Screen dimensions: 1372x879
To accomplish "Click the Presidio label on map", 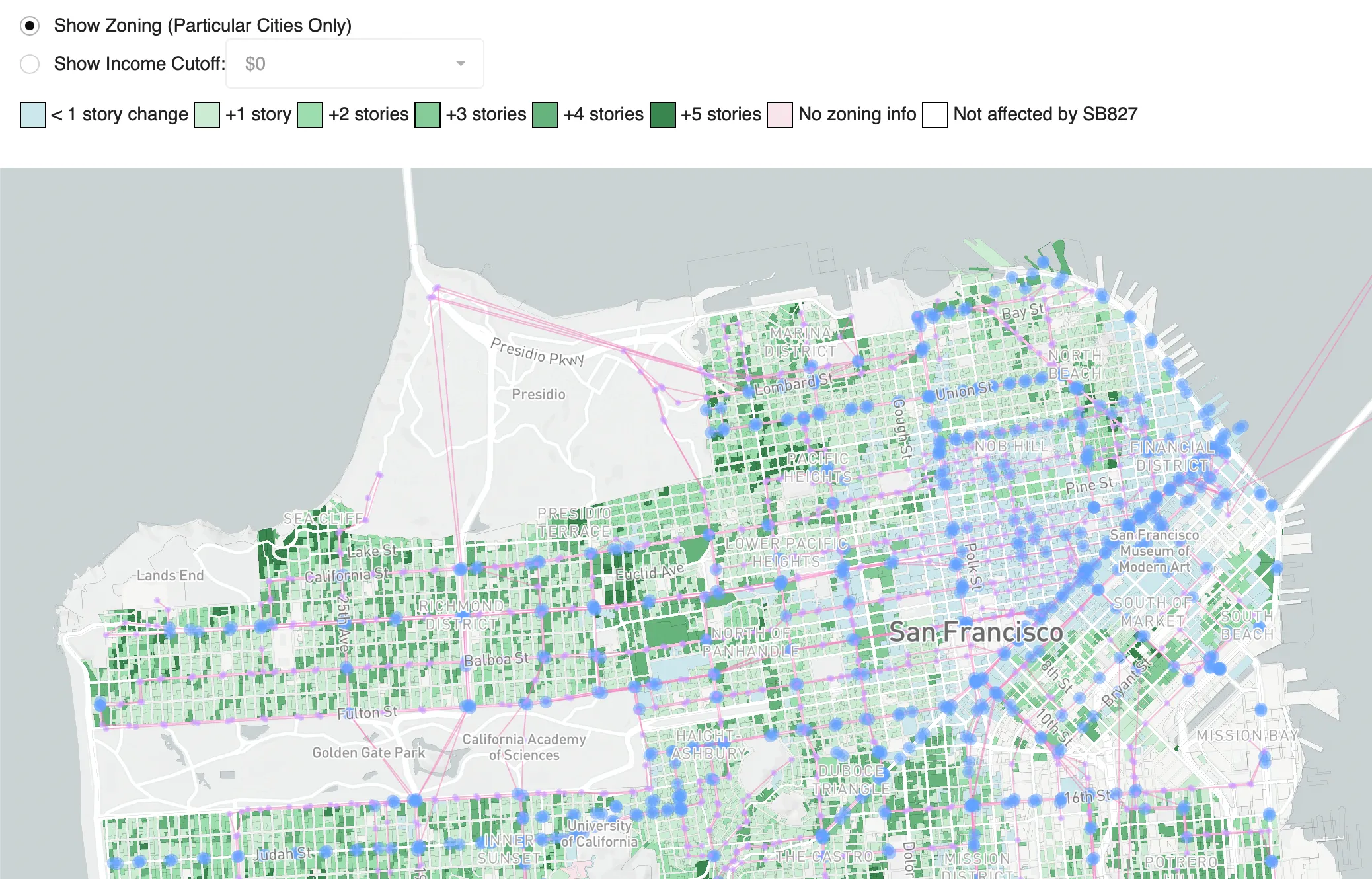I will click(x=539, y=394).
